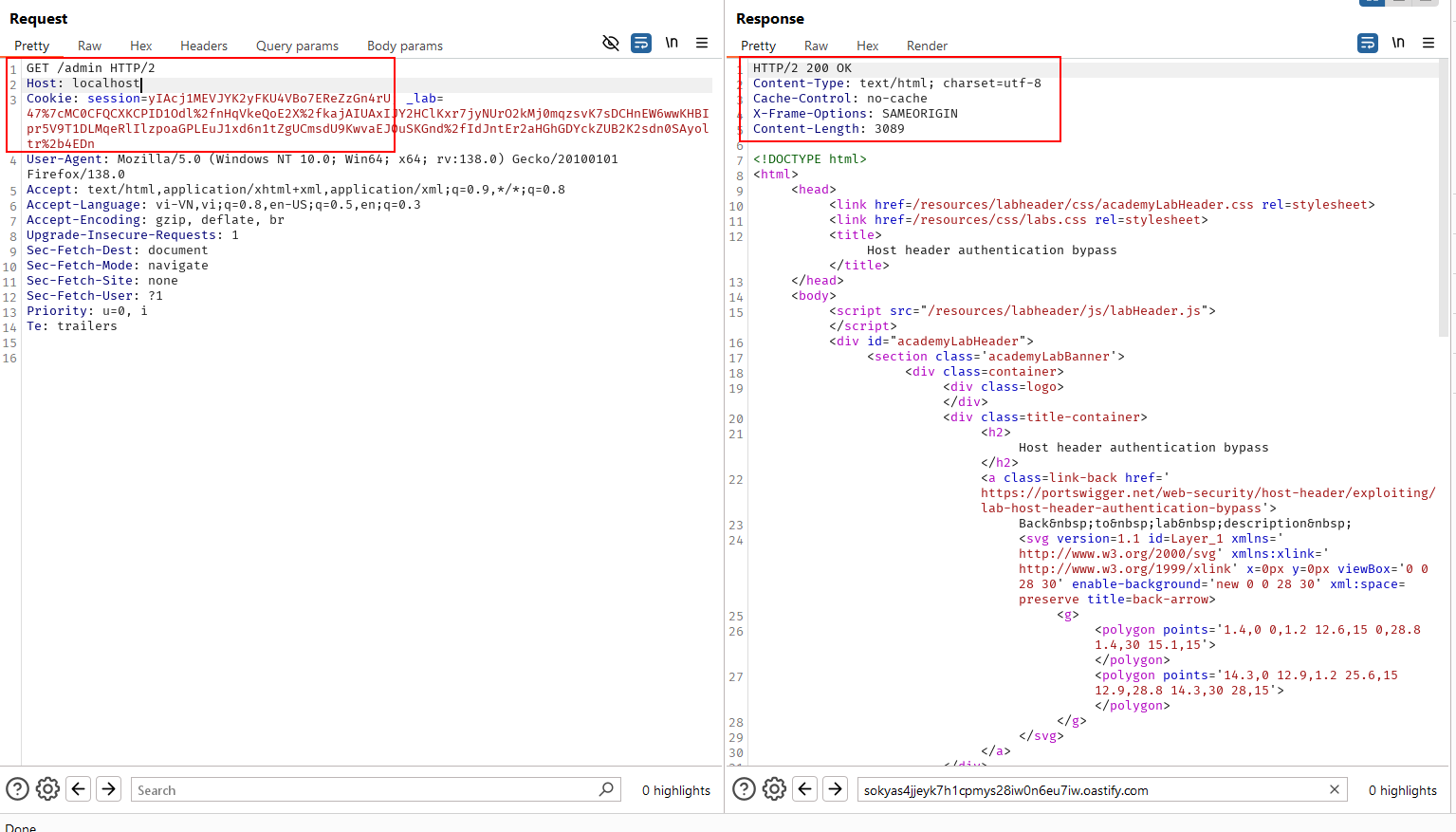The width and height of the screenshot is (1456, 832).
Task: Switch Response view to Pretty tab
Action: point(758,46)
